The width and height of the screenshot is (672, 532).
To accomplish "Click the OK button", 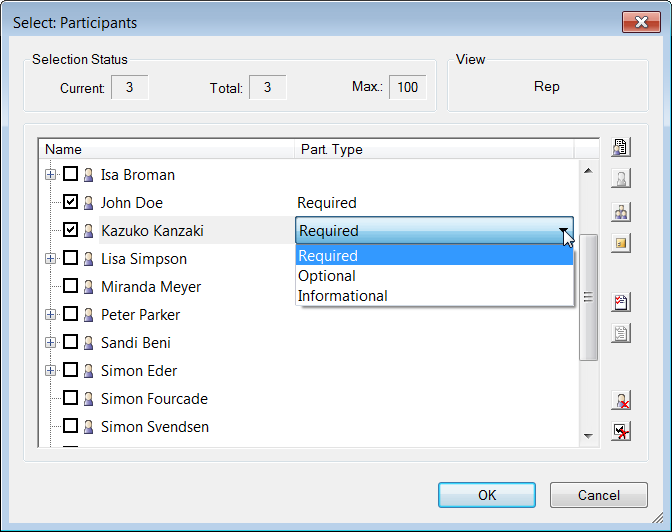I will 487,495.
